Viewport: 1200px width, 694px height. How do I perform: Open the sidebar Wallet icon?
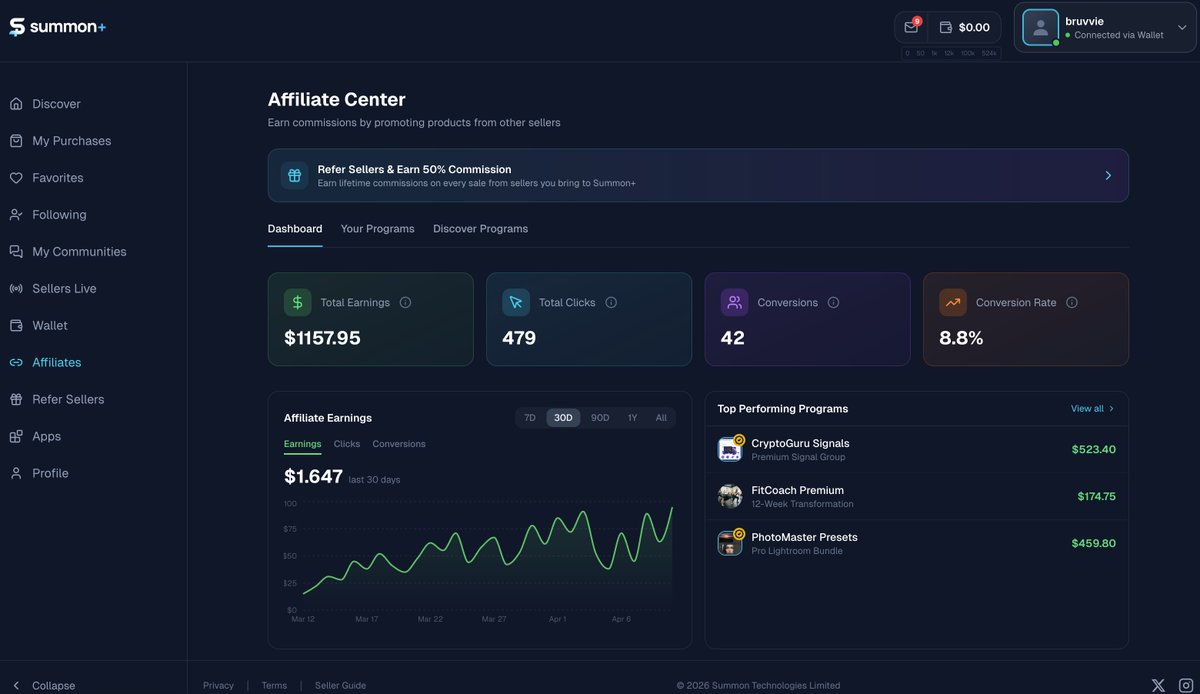16,326
